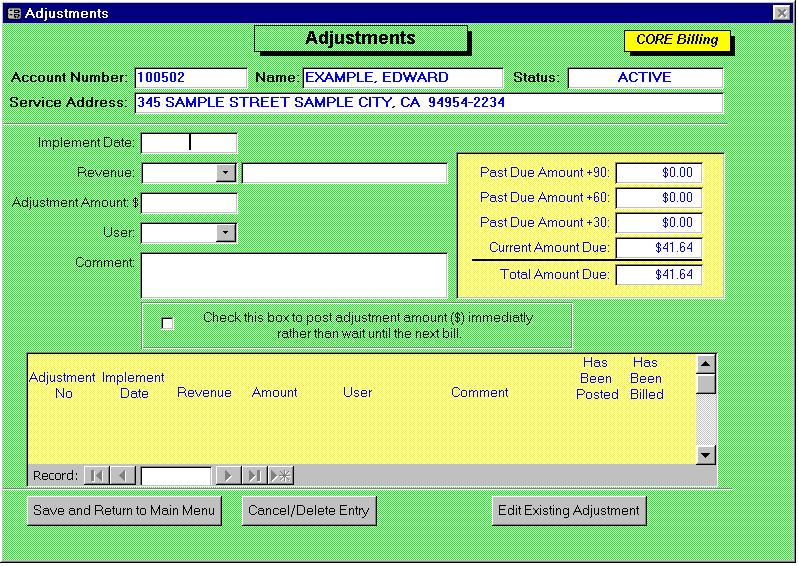Click the revenue description field
This screenshot has height=566, width=798.
[345, 173]
